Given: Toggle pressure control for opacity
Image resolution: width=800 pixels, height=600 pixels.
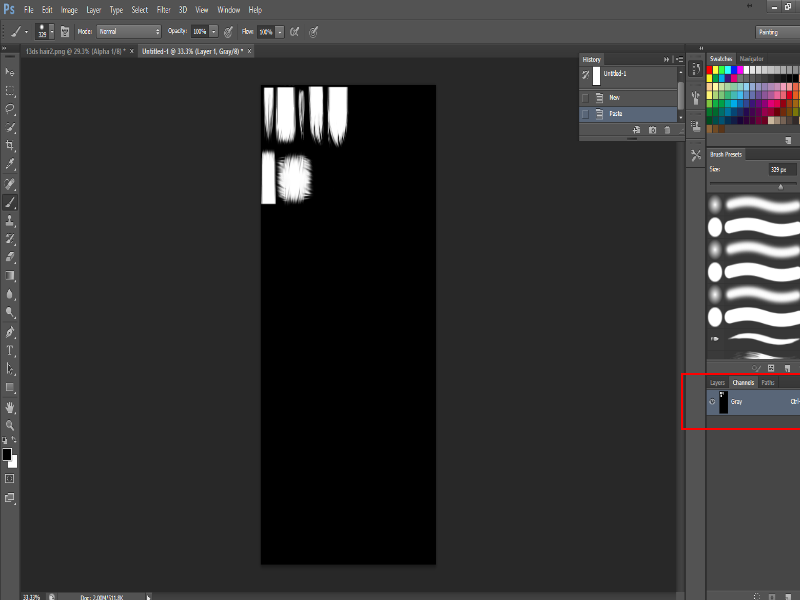Looking at the screenshot, I should click(x=228, y=32).
